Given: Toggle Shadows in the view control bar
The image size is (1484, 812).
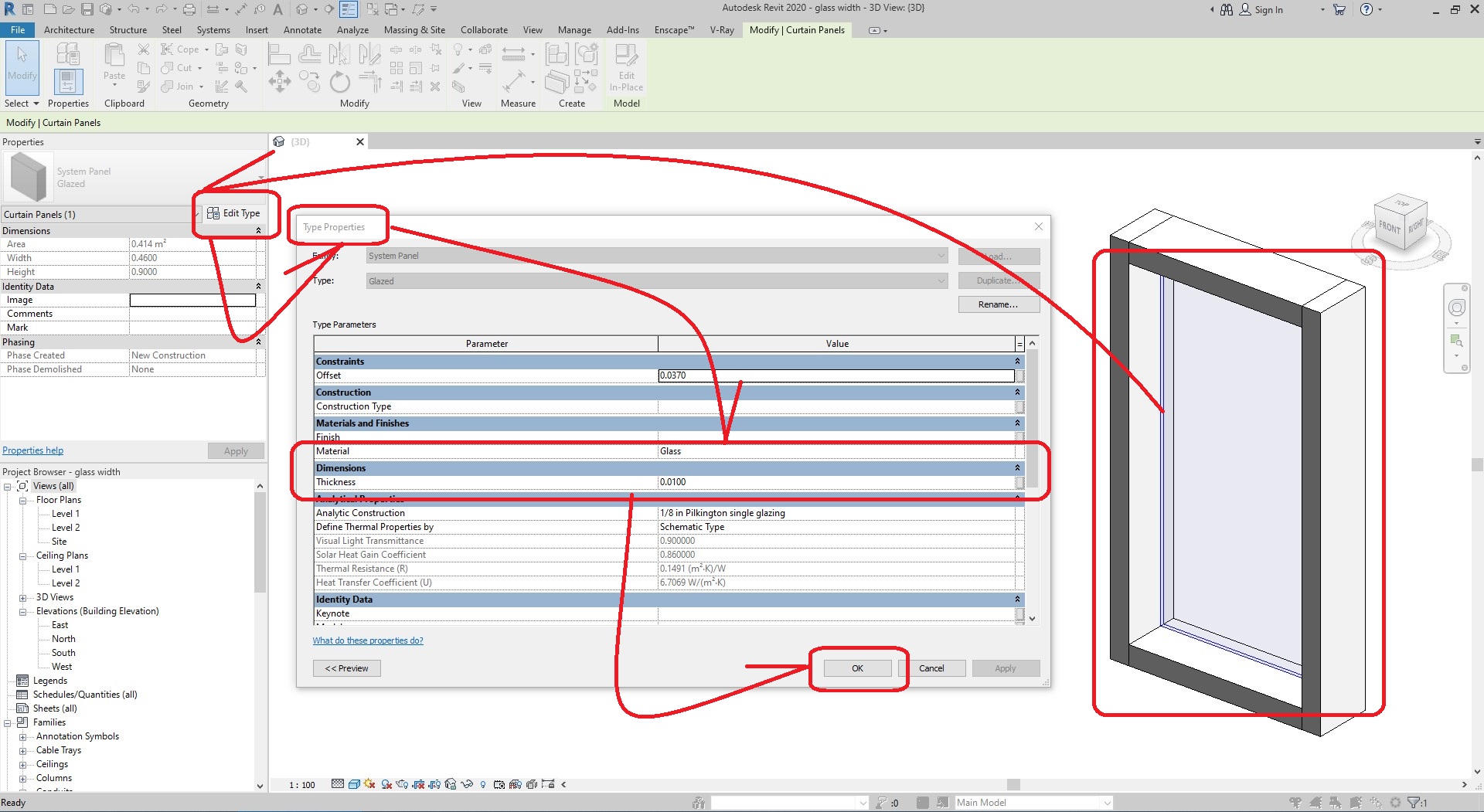Looking at the screenshot, I should coord(386,785).
